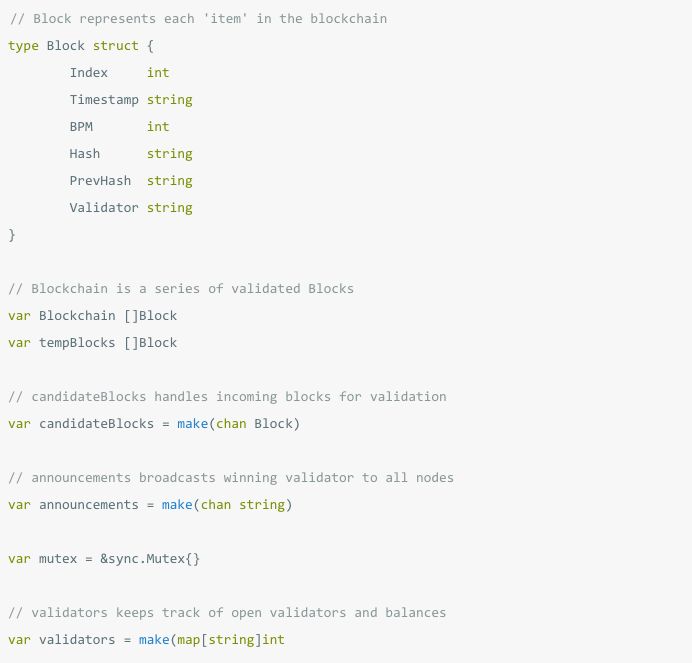
Task: Click the mutex variable name
Action: point(58,559)
